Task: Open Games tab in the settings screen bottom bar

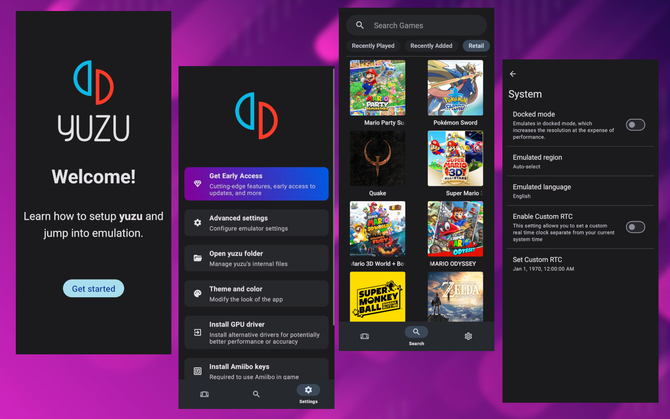Action: pos(204,394)
